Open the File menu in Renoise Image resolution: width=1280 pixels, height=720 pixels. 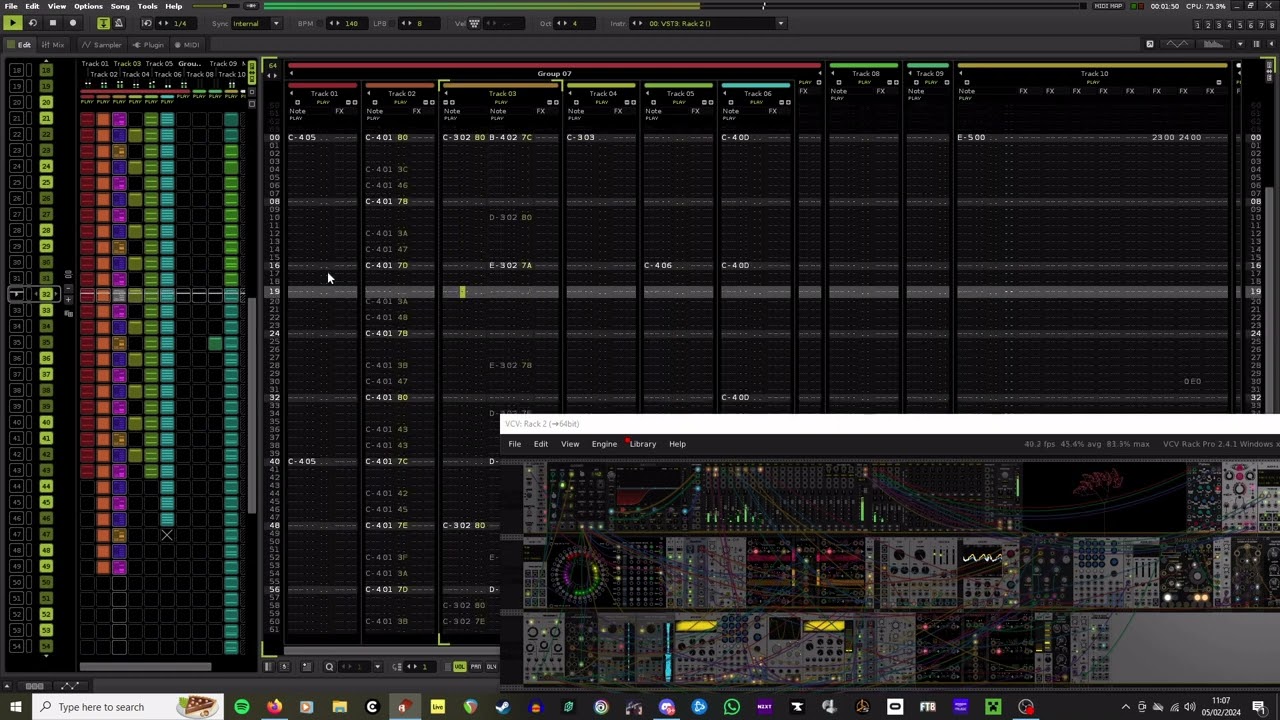pos(10,6)
